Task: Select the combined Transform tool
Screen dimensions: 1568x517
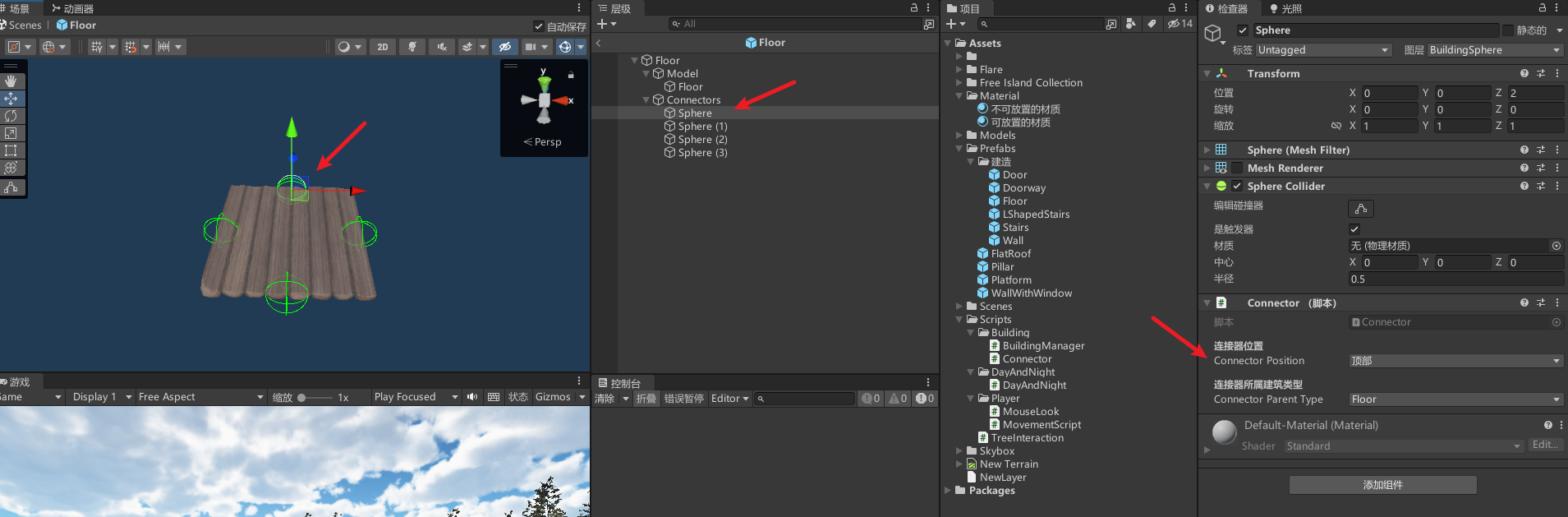Action: tap(11, 168)
